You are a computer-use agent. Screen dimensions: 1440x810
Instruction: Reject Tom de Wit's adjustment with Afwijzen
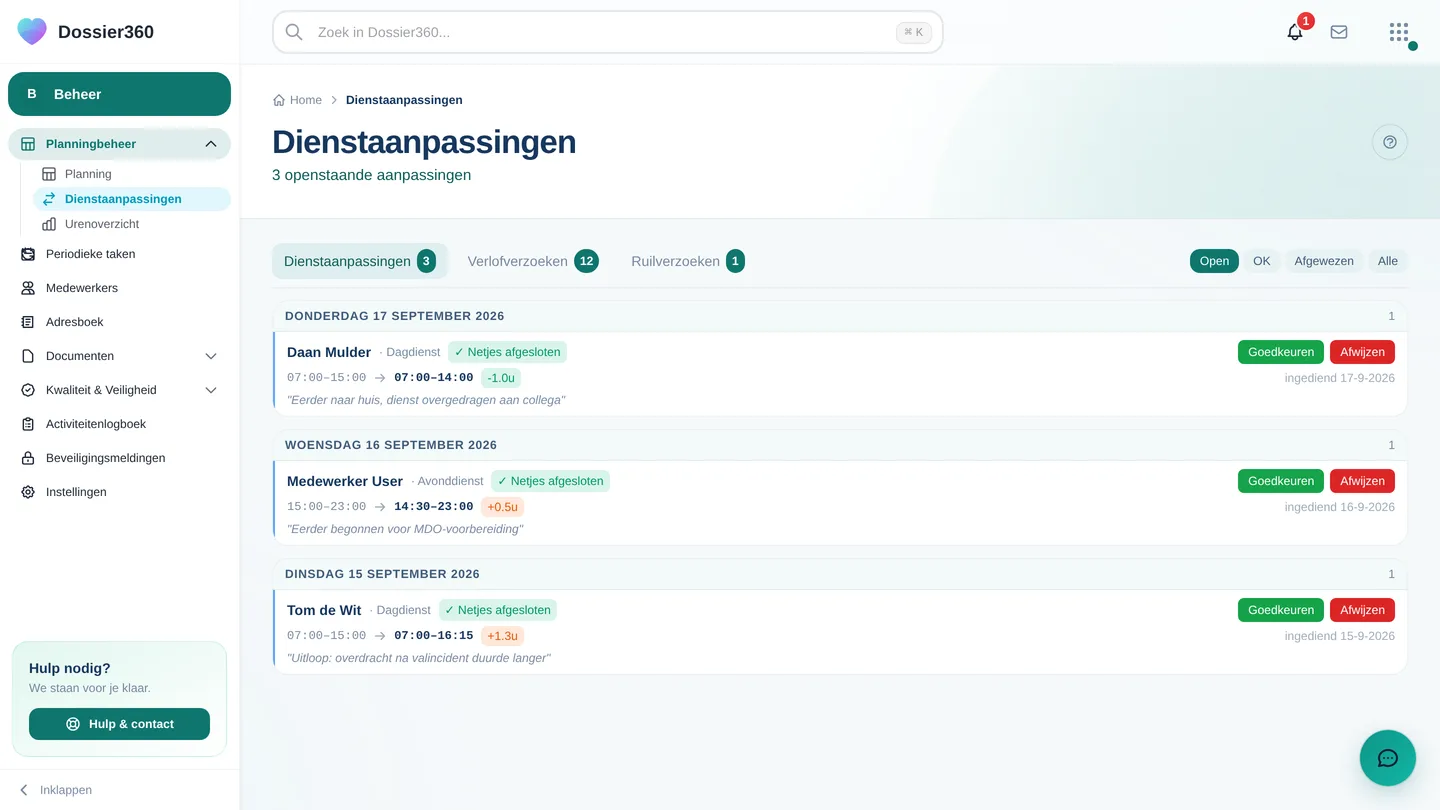tap(1362, 610)
